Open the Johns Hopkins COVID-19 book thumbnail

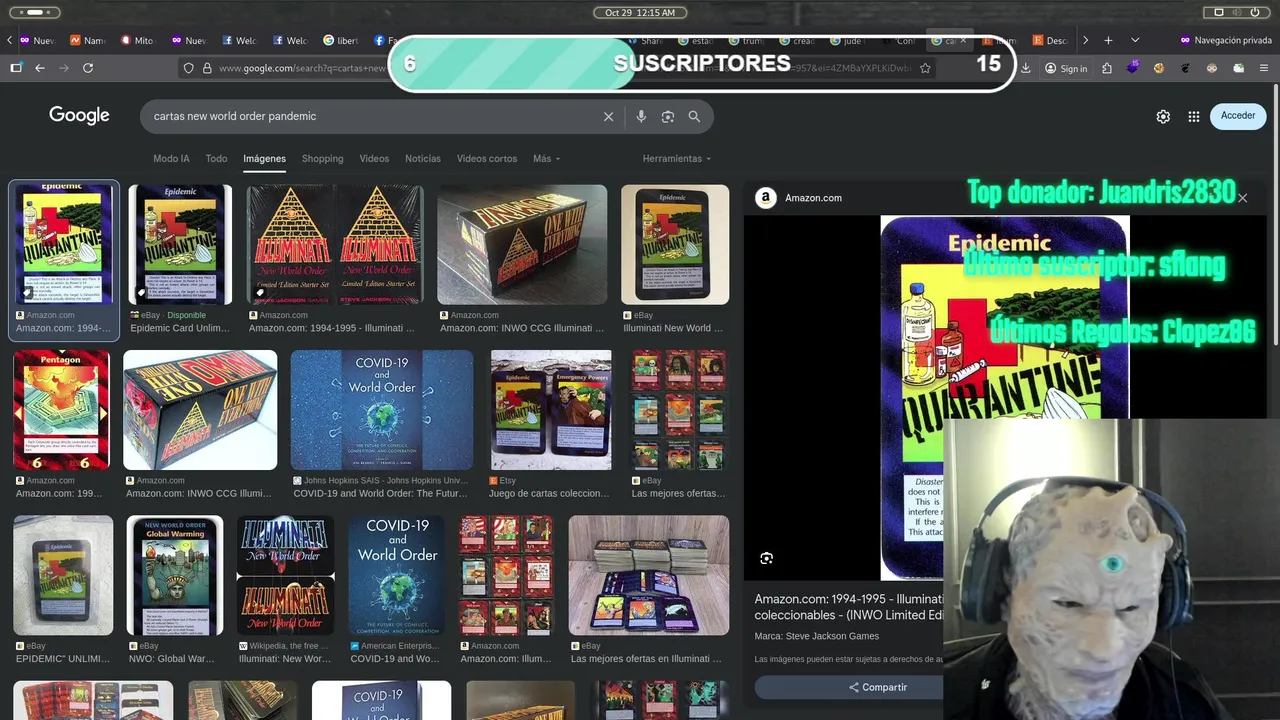click(x=382, y=410)
